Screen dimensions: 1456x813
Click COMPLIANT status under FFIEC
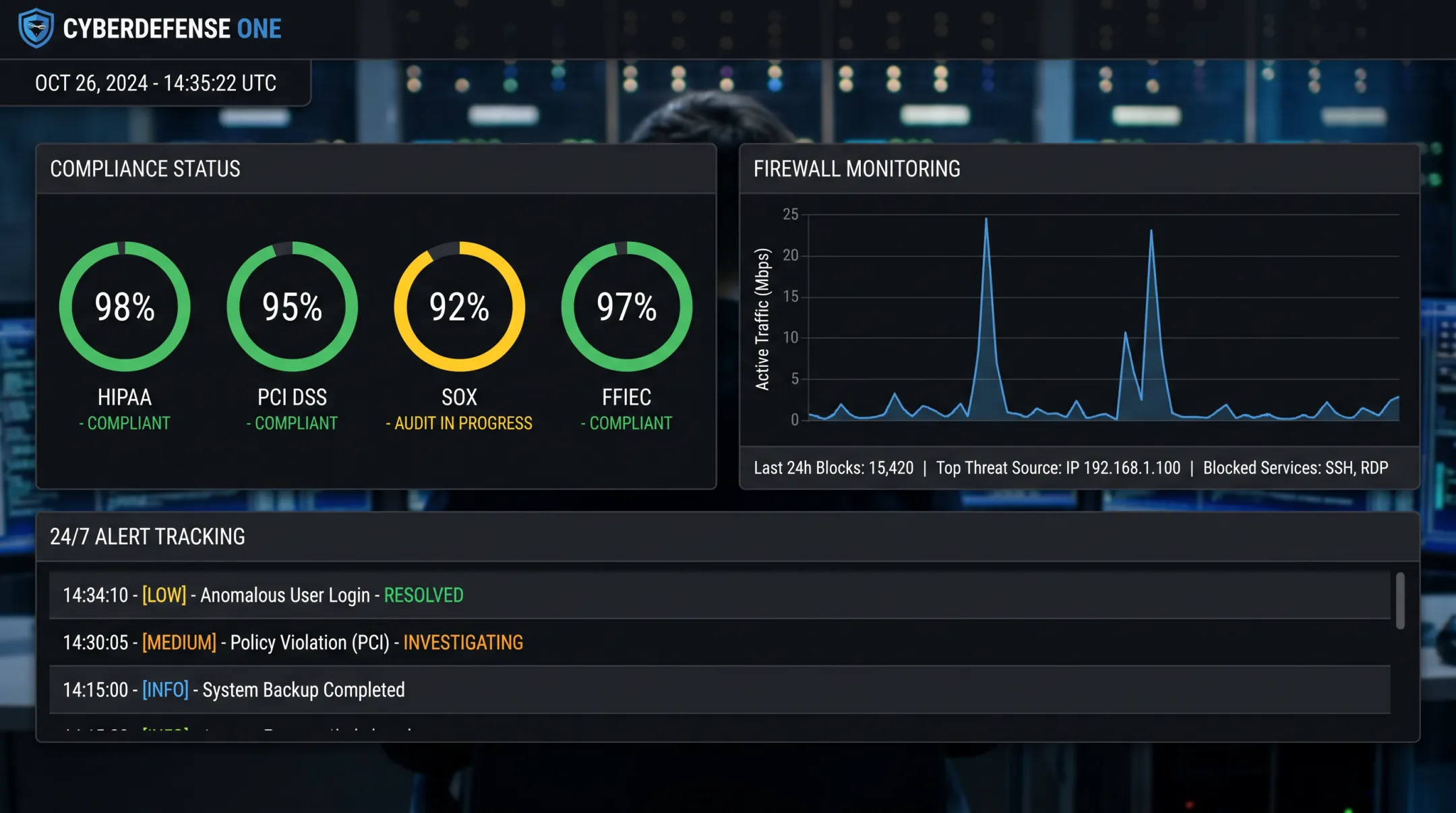tap(626, 423)
